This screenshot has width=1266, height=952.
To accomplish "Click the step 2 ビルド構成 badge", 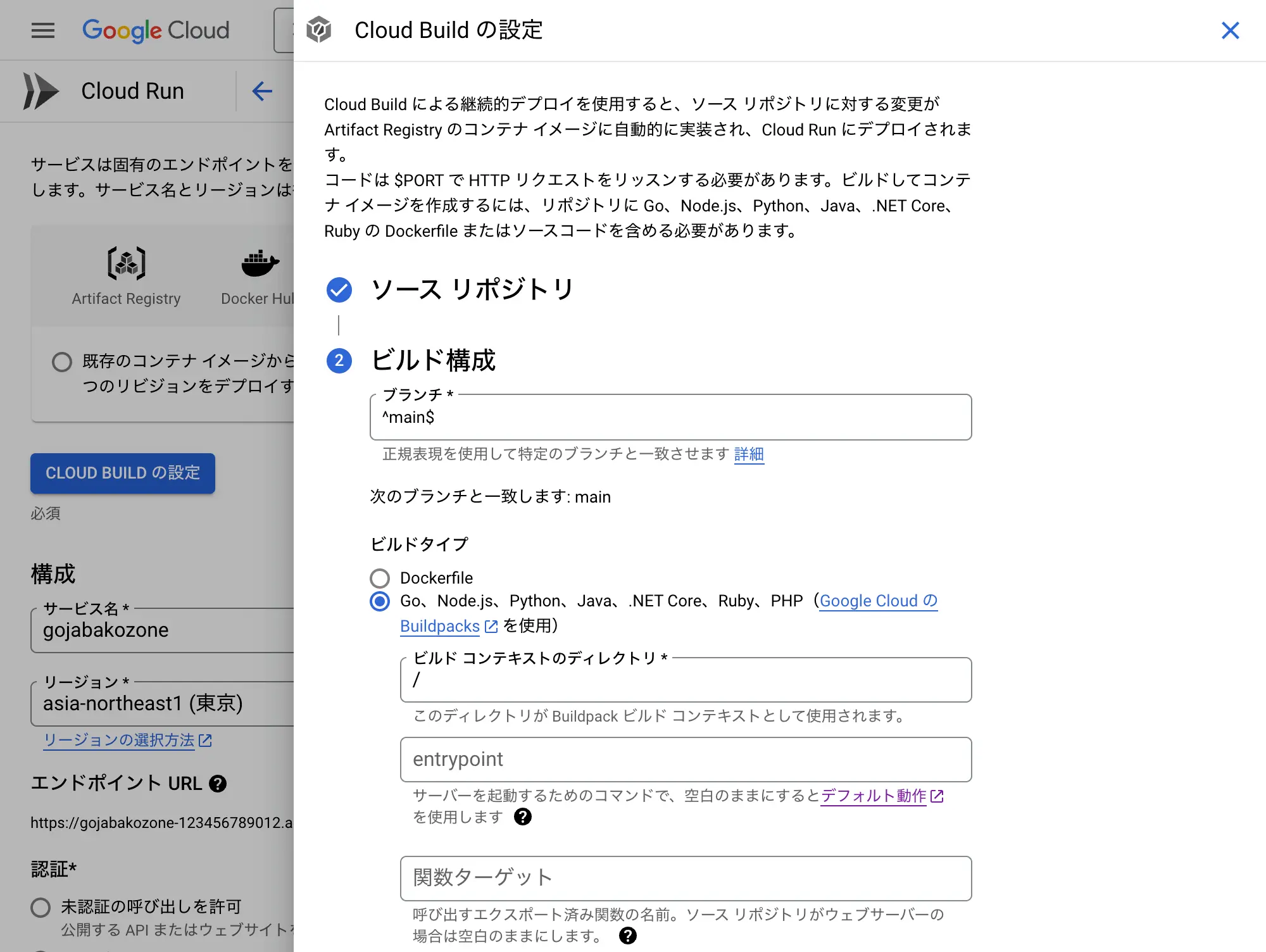I will coord(339,361).
